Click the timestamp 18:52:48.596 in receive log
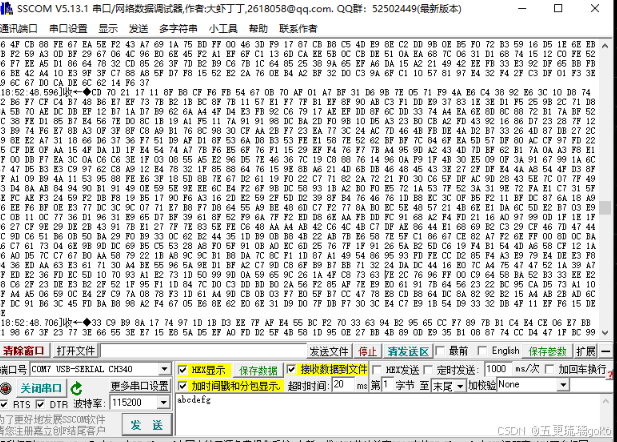The width and height of the screenshot is (617, 442). [30, 92]
